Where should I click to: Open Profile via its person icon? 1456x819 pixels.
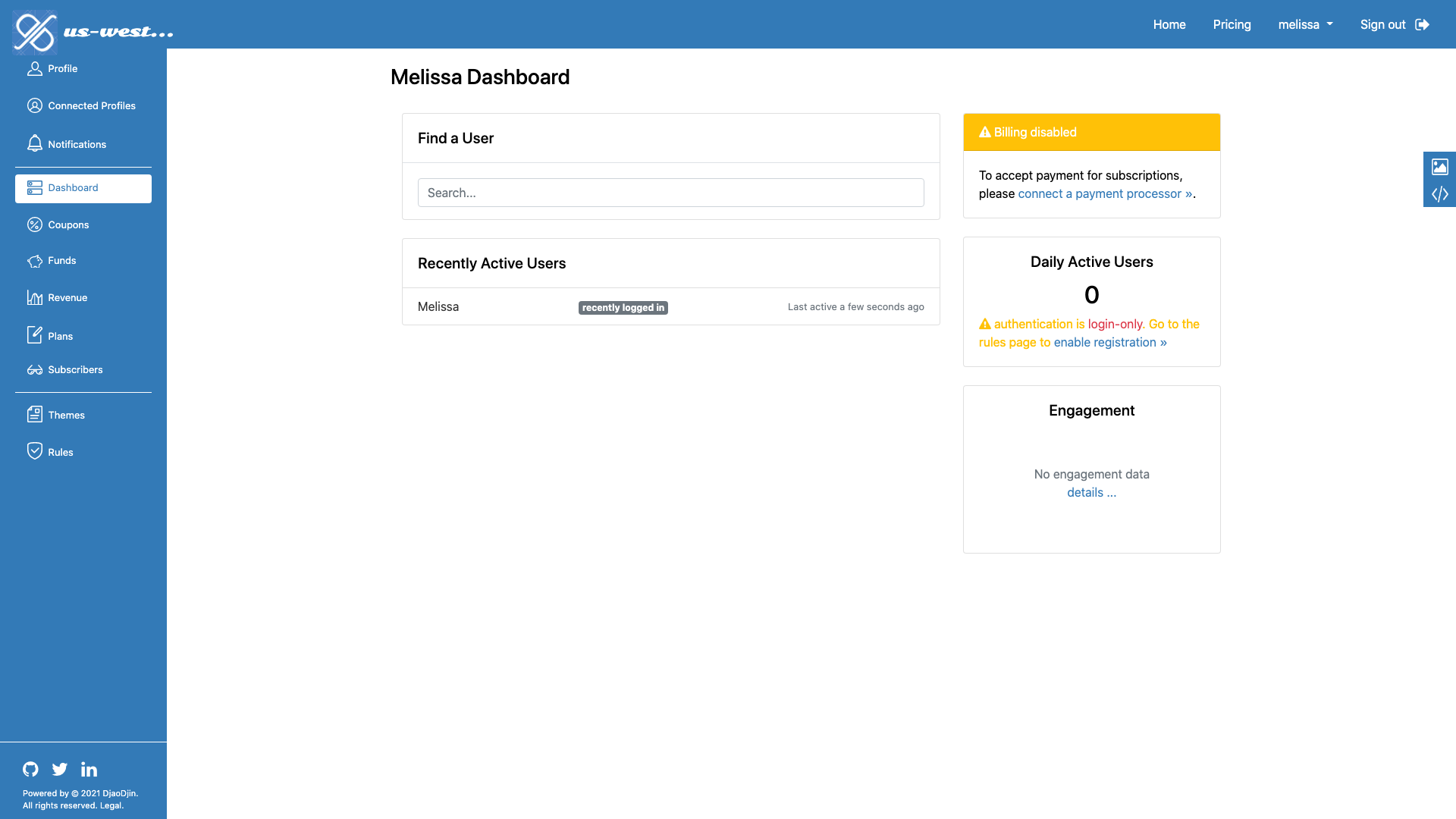coord(35,69)
